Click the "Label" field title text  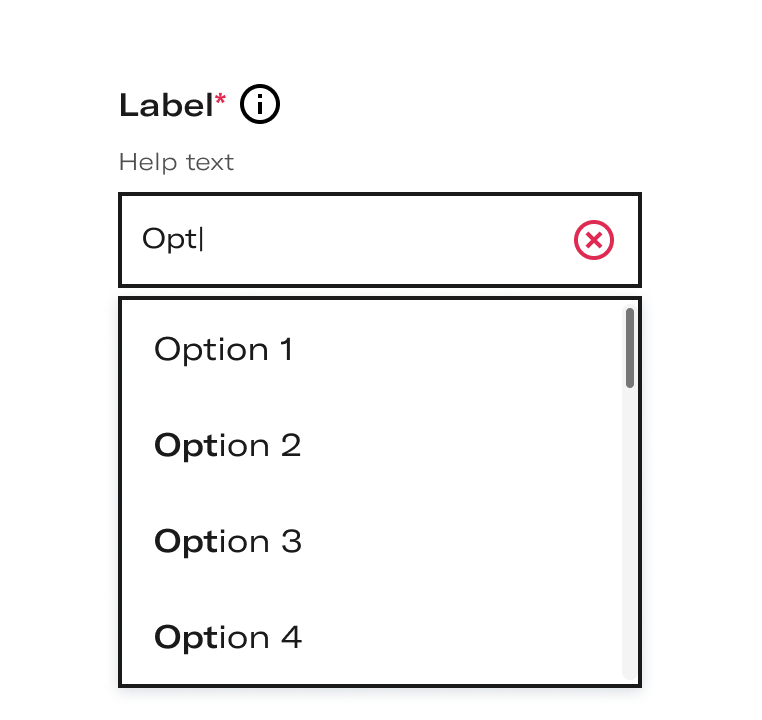tap(166, 105)
